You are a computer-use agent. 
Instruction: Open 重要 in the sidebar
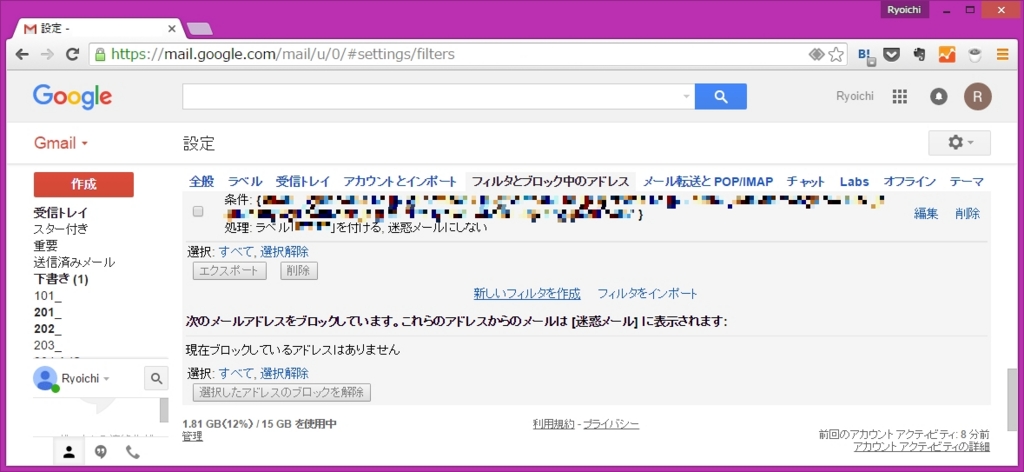point(46,246)
